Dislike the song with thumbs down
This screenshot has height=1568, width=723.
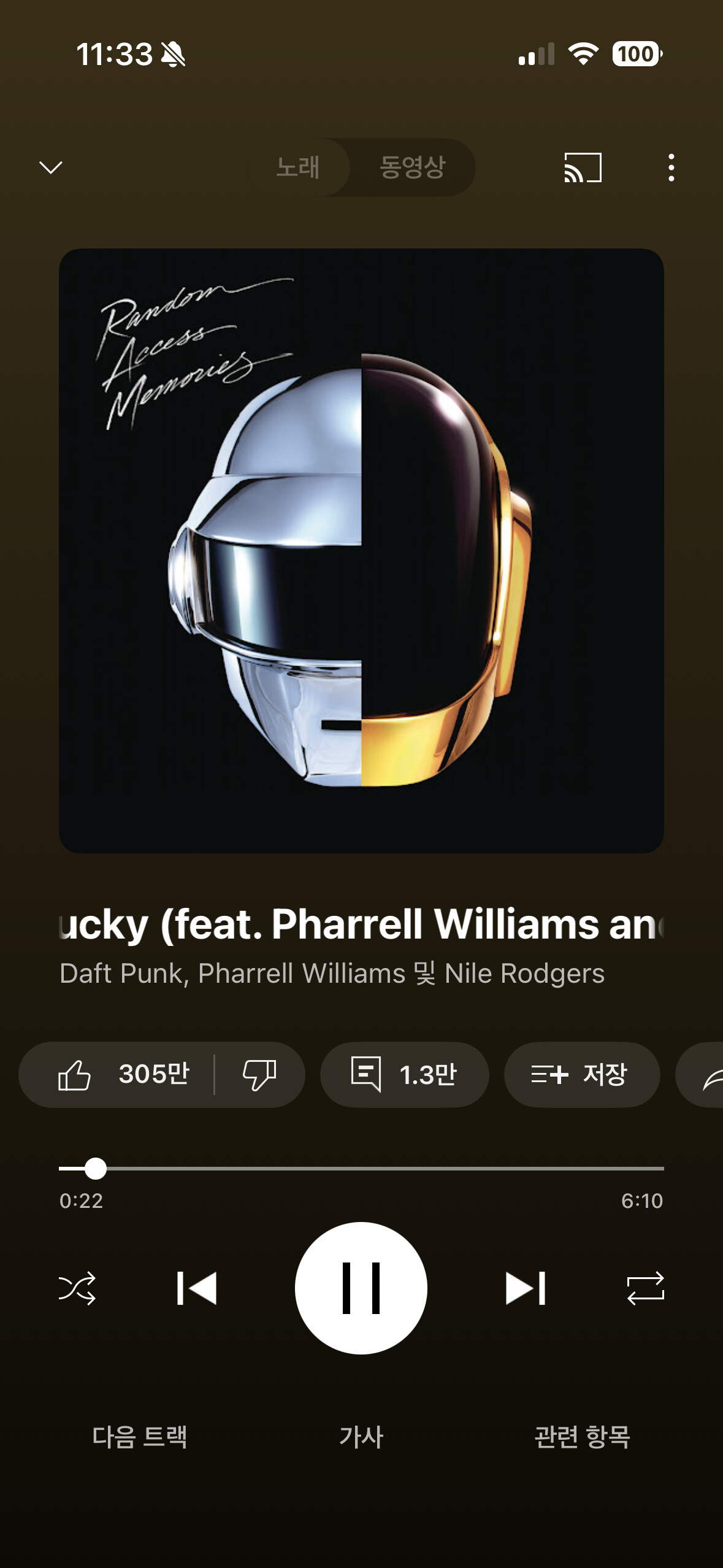click(259, 1074)
